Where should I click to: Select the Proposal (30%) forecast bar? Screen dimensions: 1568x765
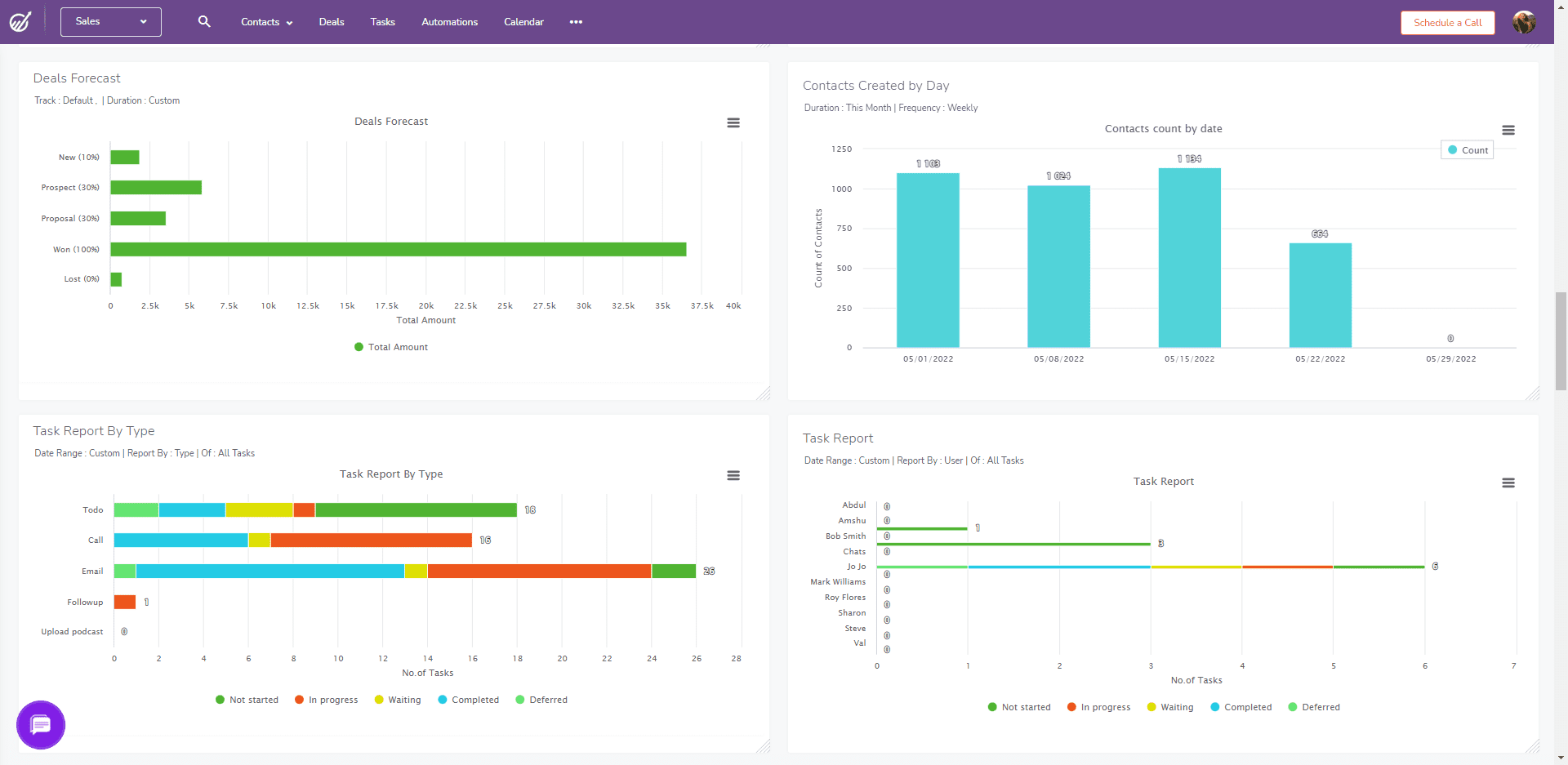pyautogui.click(x=138, y=219)
